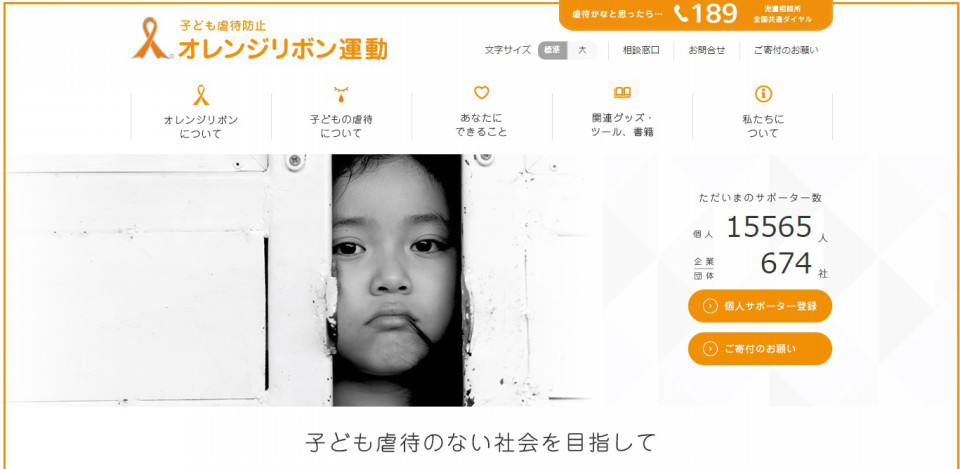Click the open book icon above 関連グッズ

622,93
